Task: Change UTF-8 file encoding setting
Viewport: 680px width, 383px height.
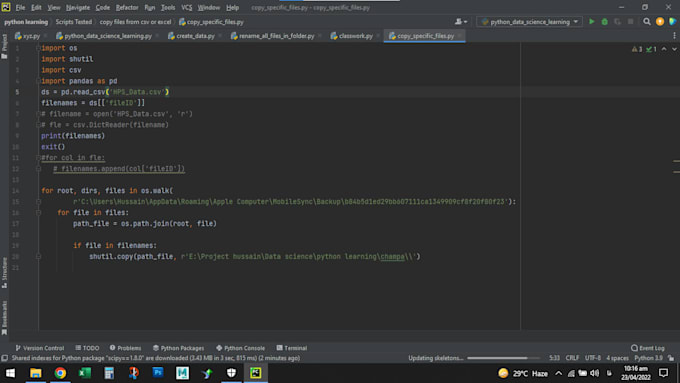Action: pos(593,358)
